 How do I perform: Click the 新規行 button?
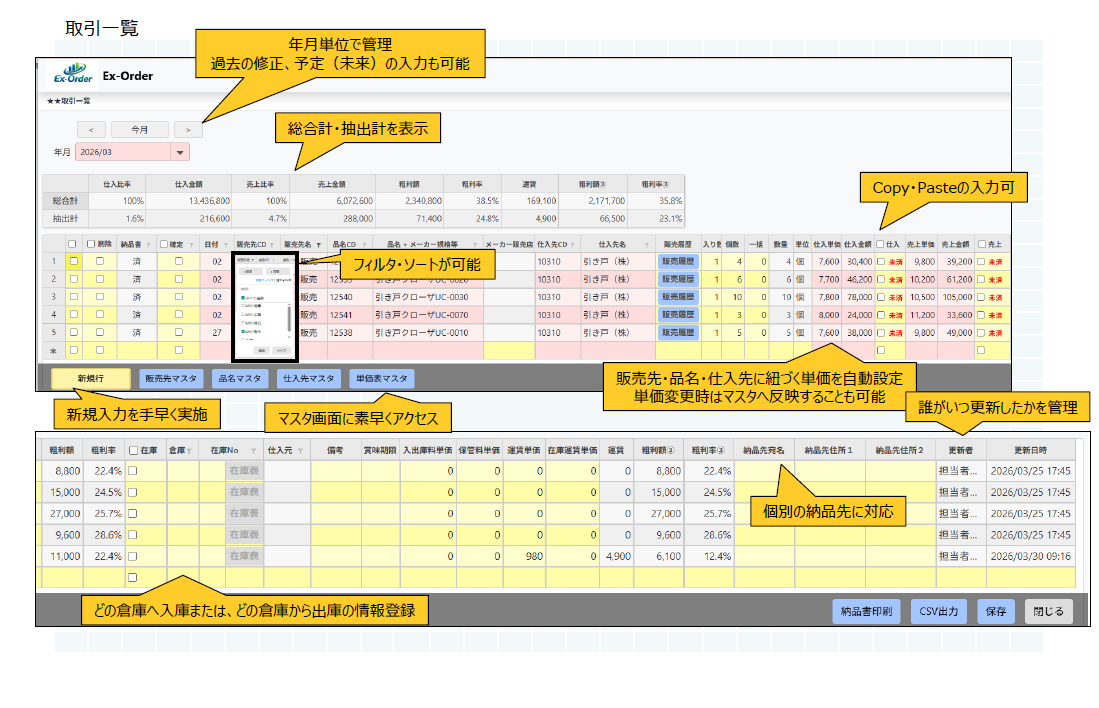coord(90,379)
